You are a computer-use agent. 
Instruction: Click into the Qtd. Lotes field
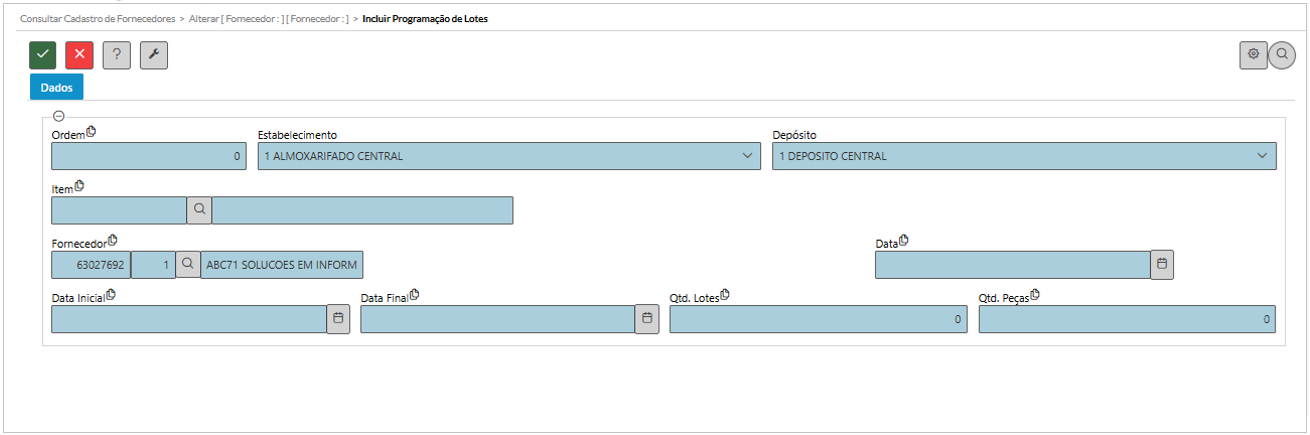[818, 319]
